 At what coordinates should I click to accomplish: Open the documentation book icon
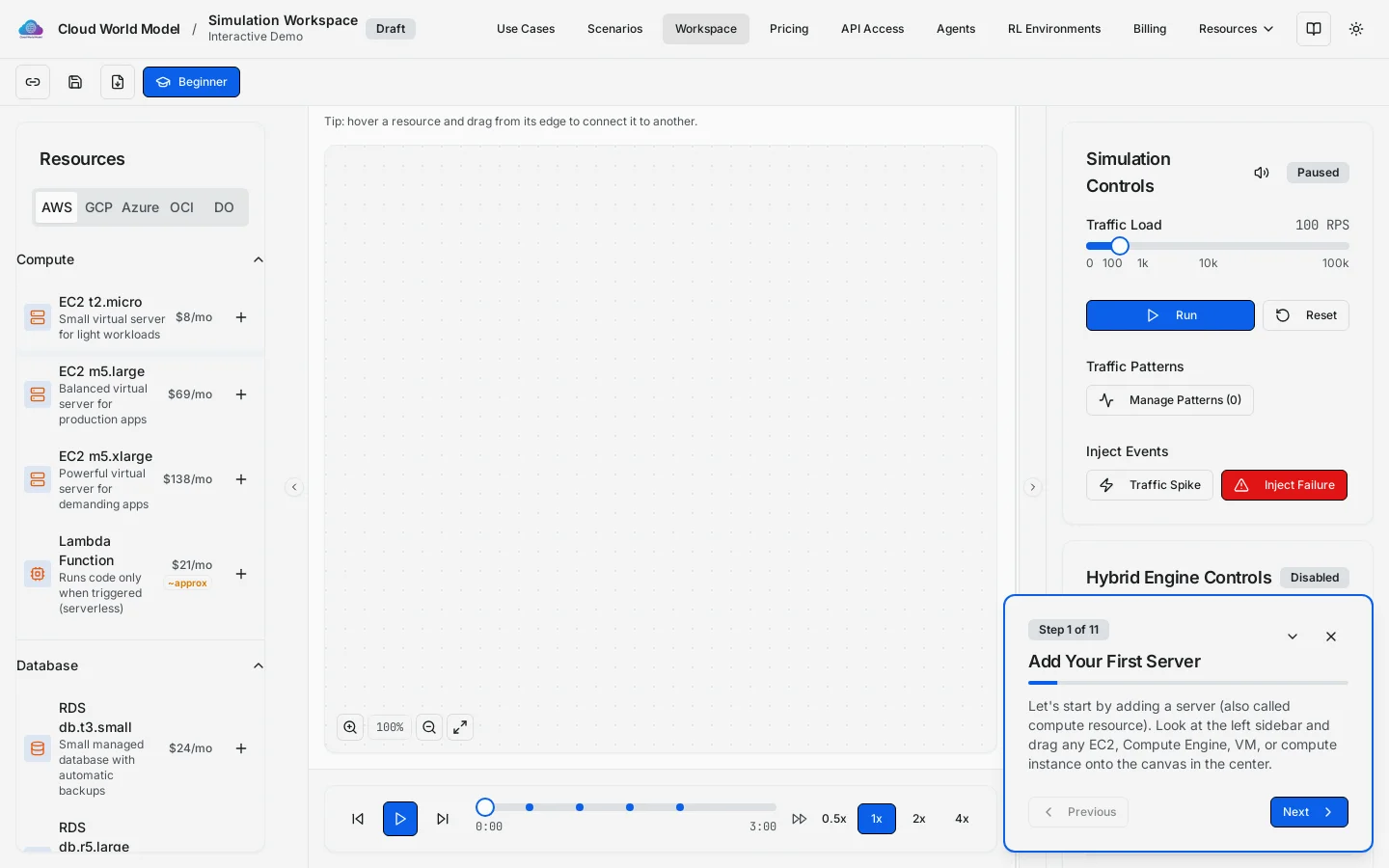point(1314,29)
